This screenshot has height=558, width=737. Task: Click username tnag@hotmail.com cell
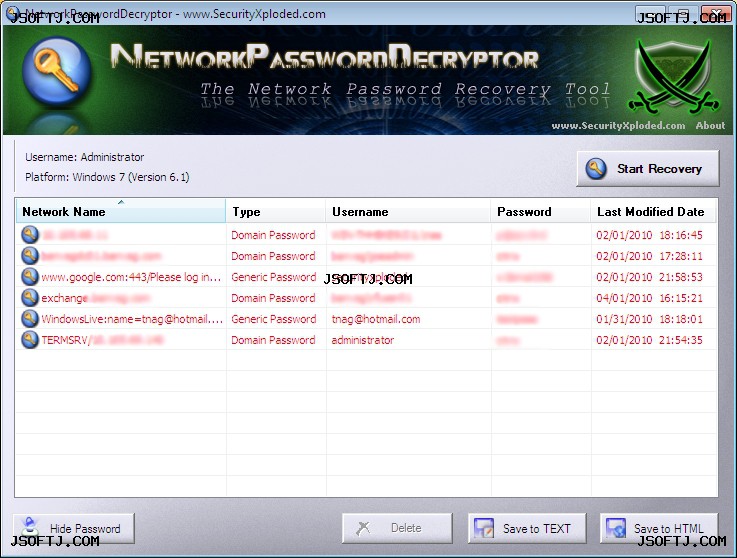[376, 319]
